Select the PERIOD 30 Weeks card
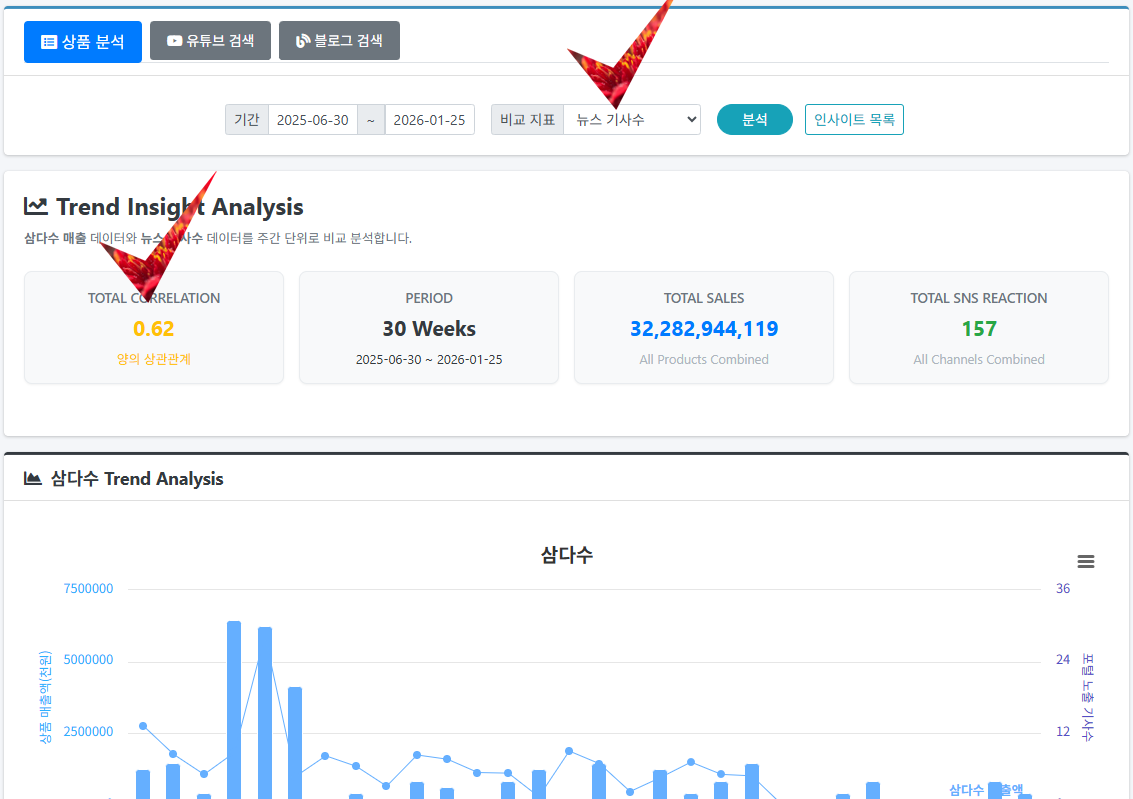 tap(429, 329)
